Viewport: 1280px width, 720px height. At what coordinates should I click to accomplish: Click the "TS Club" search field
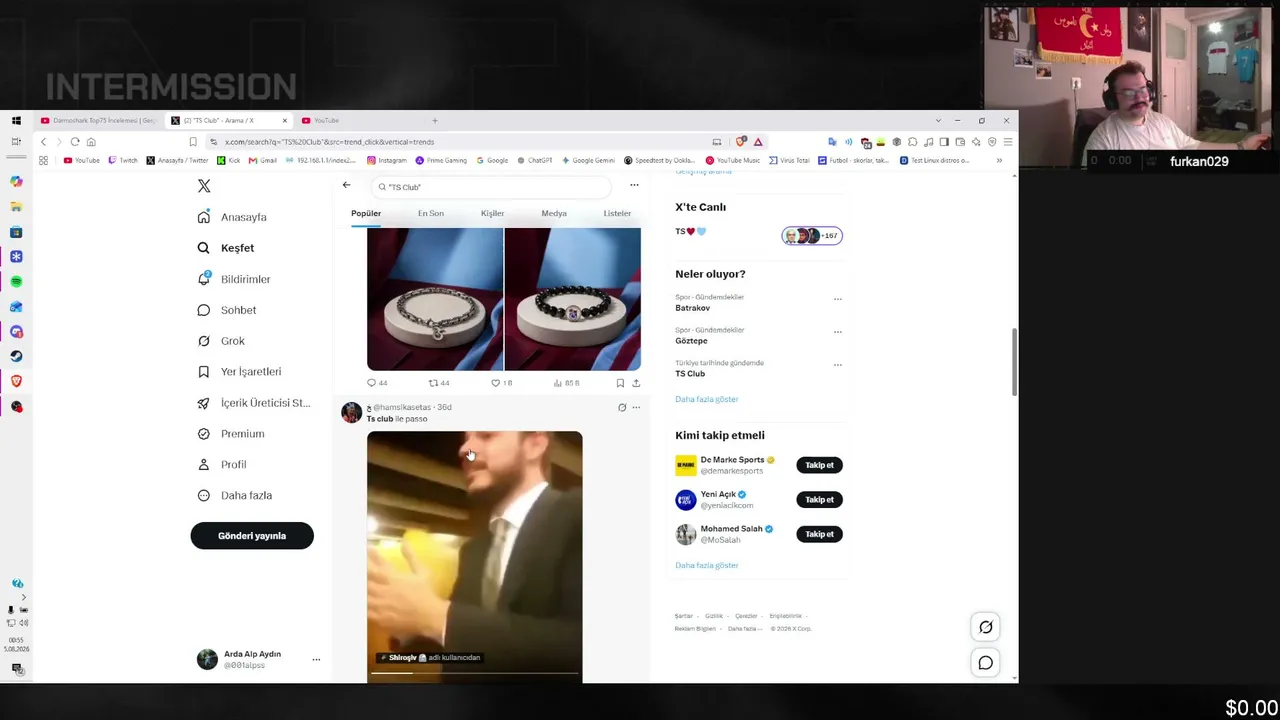[x=491, y=187]
